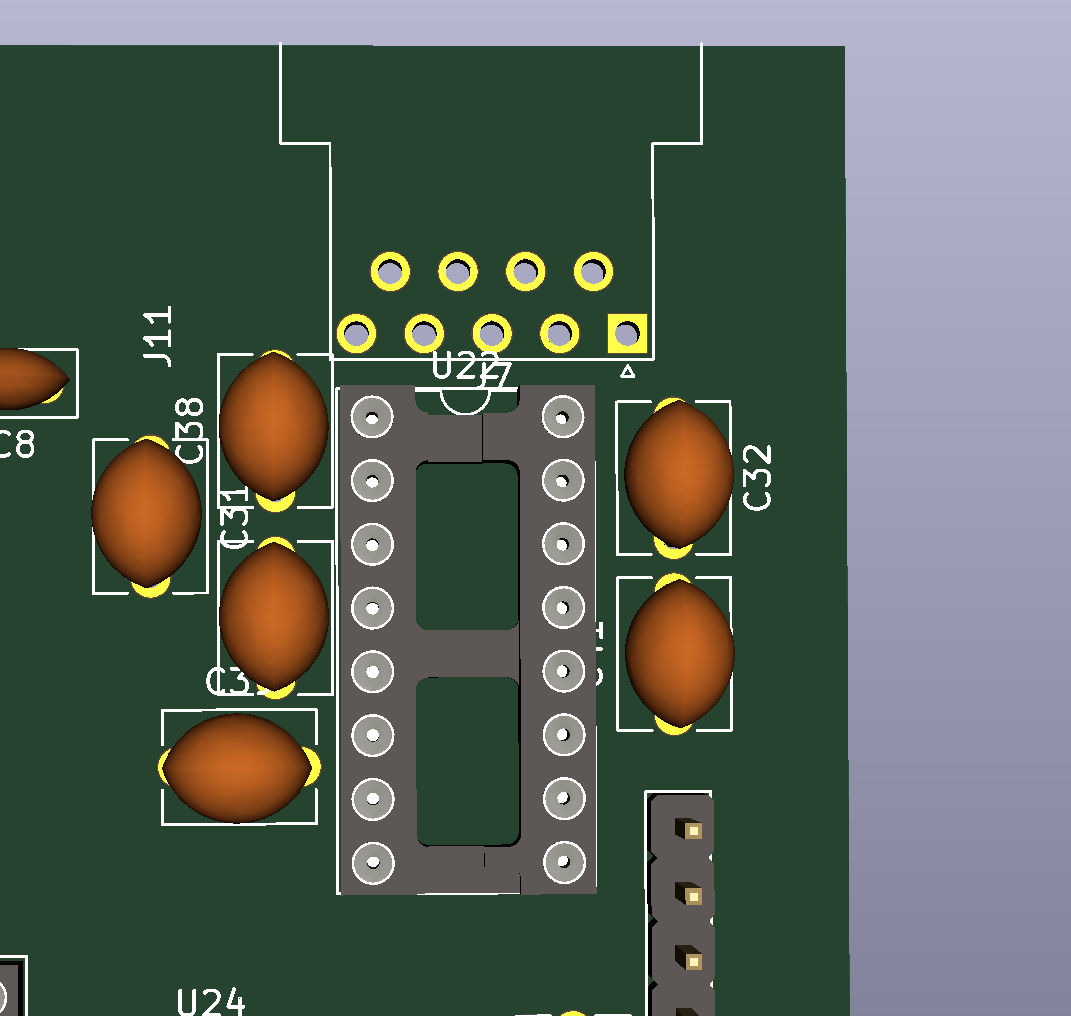Select the rightmost round hole in connector's top row
The image size is (1071, 1016).
[x=593, y=271]
